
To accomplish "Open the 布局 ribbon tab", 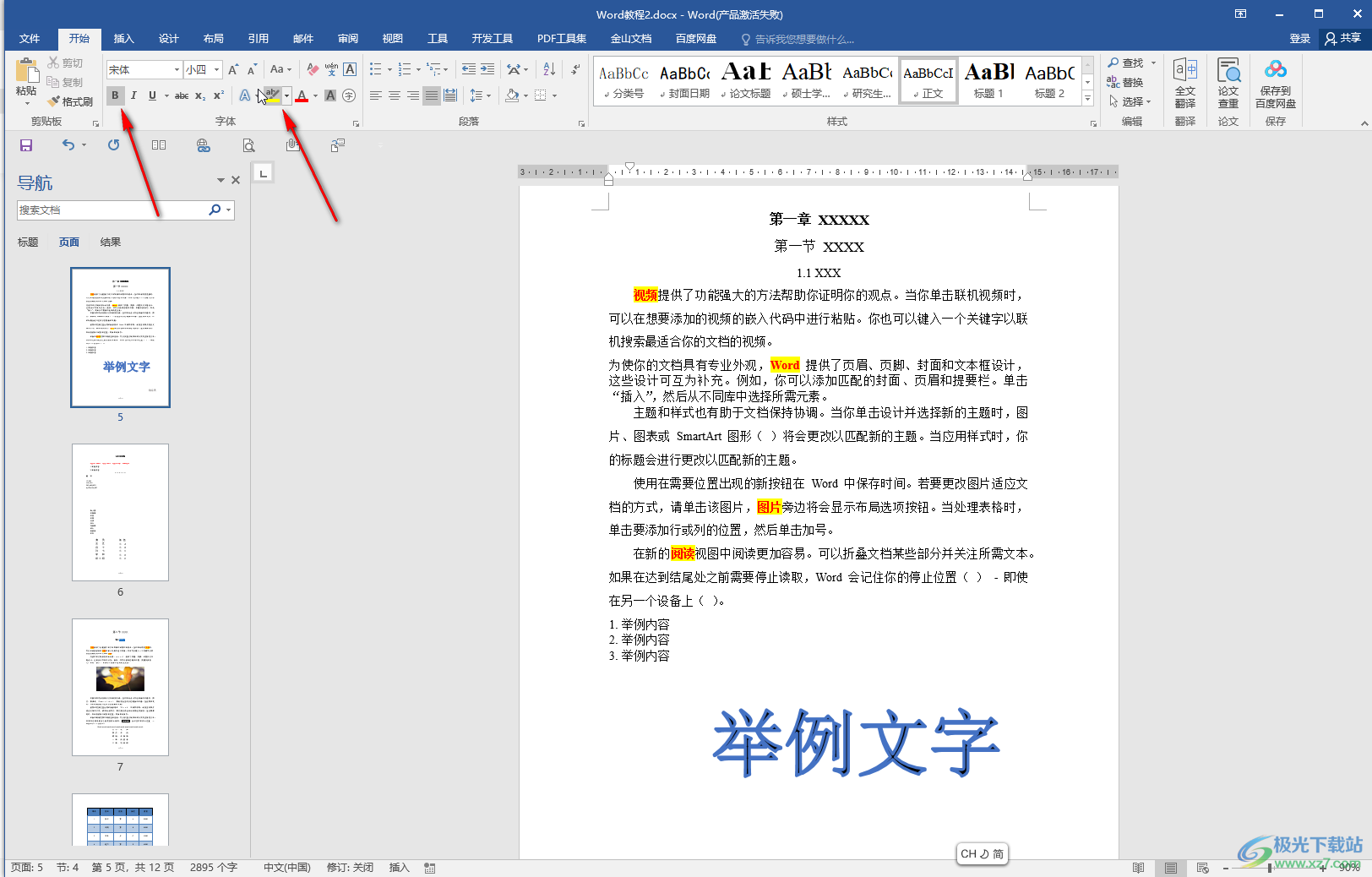I will [214, 39].
